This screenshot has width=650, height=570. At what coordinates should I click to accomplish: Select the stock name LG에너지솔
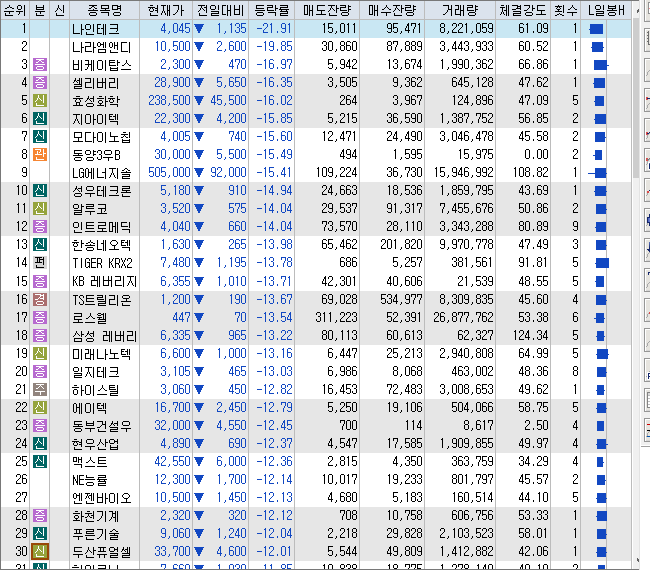point(102,172)
